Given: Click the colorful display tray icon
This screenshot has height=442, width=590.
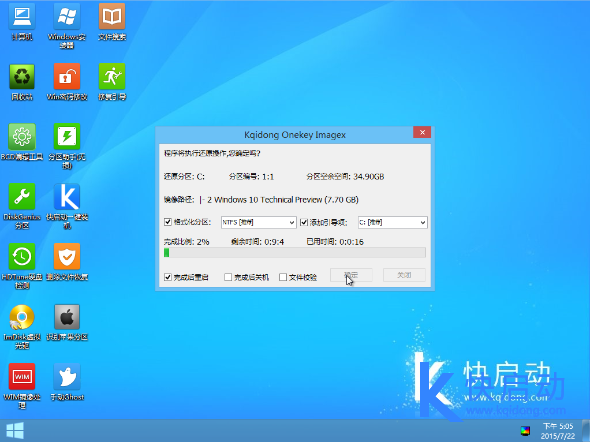Looking at the screenshot, I should (x=525, y=431).
